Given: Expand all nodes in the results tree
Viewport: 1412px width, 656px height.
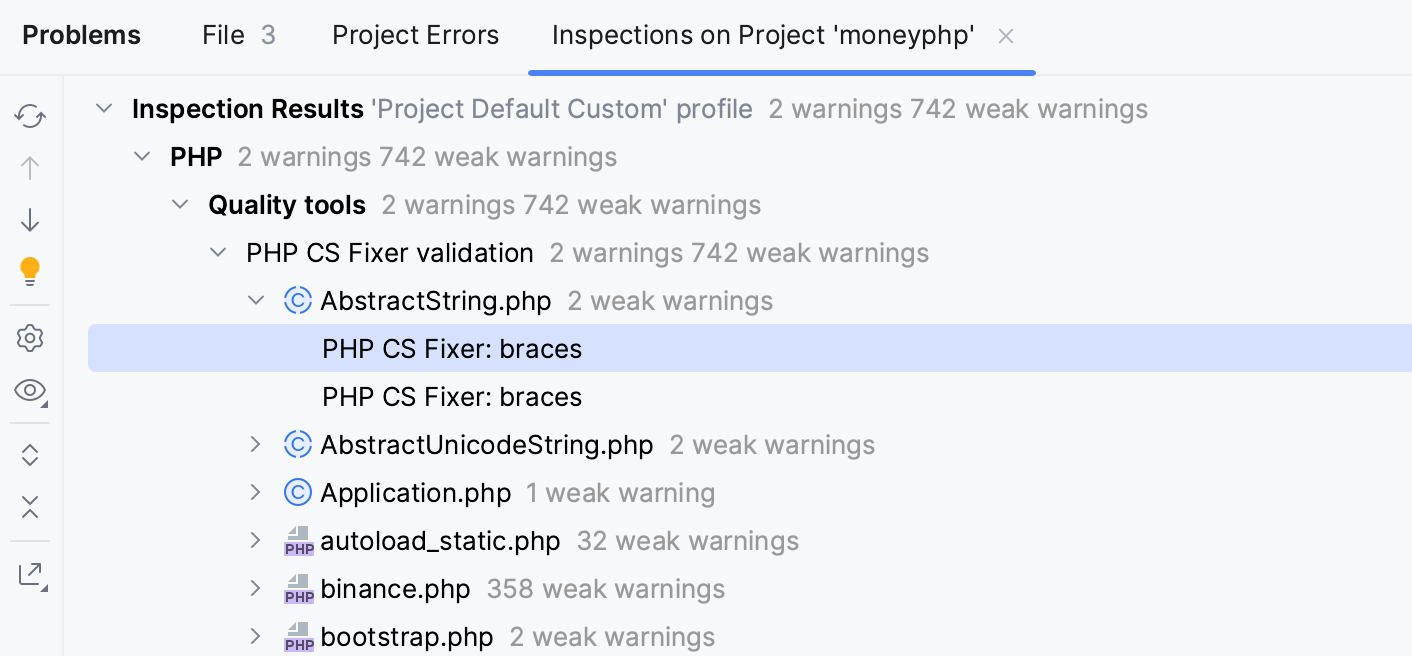Looking at the screenshot, I should click(x=29, y=454).
